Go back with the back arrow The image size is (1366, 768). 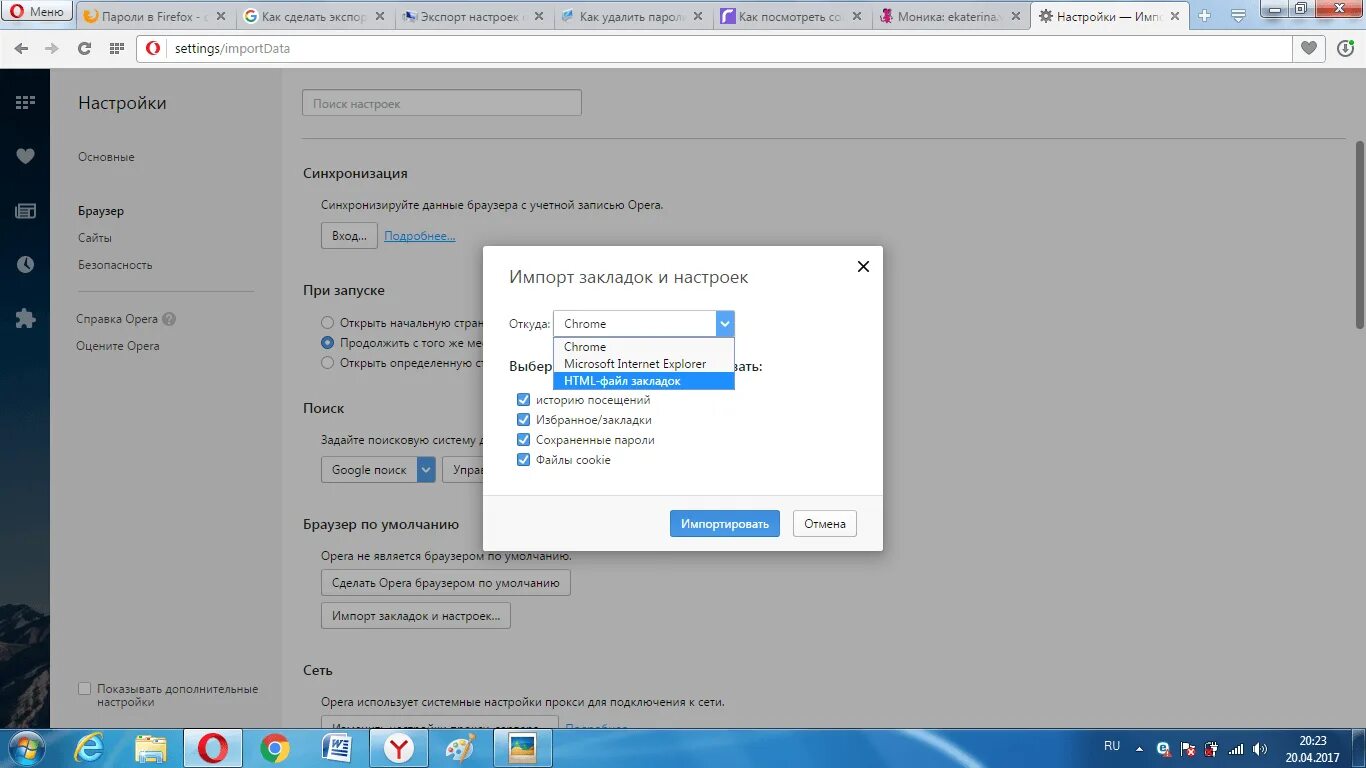tap(21, 49)
